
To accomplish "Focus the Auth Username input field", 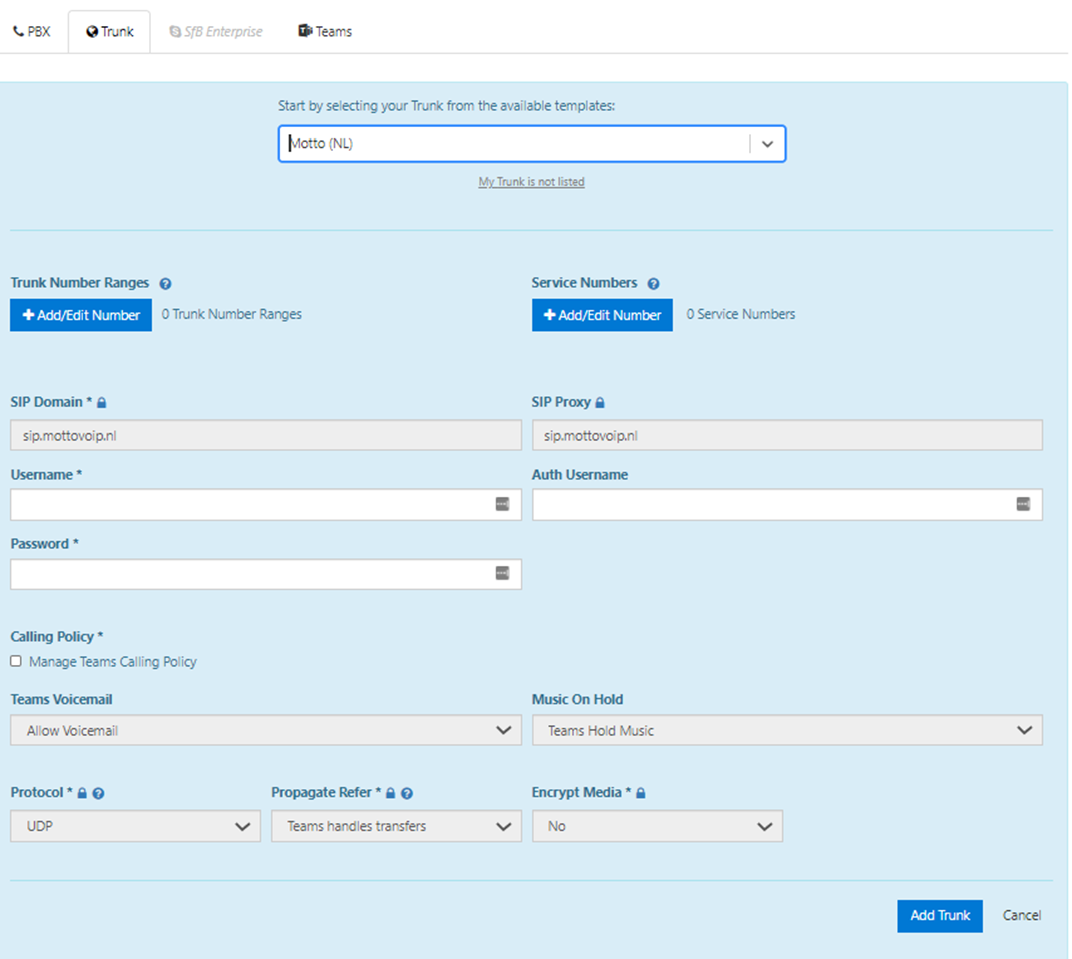I will [x=788, y=504].
